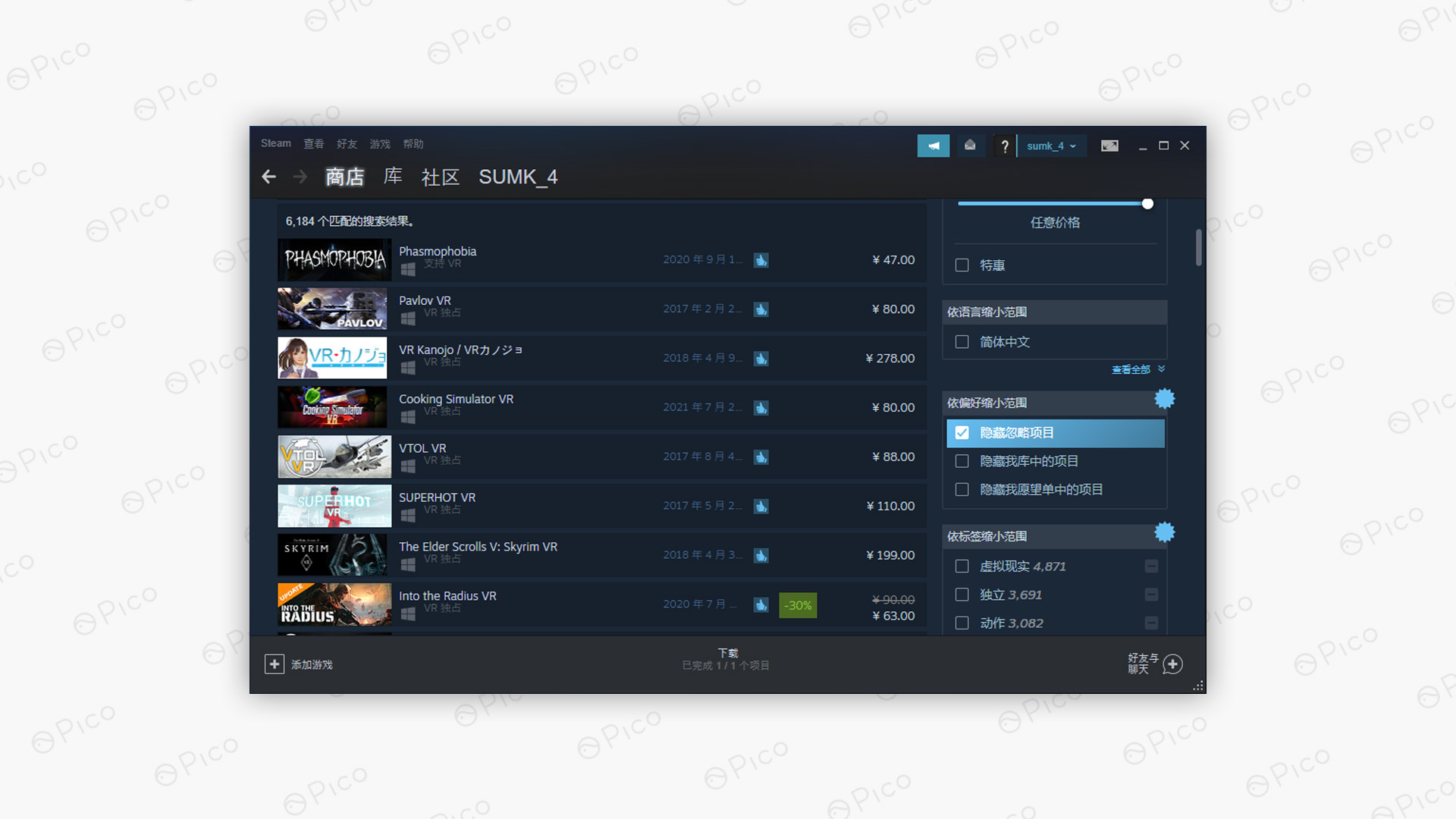Image resolution: width=1456 pixels, height=819 pixels.
Task: Exclude the 虚拟现实 tag with minus
Action: (x=1151, y=566)
